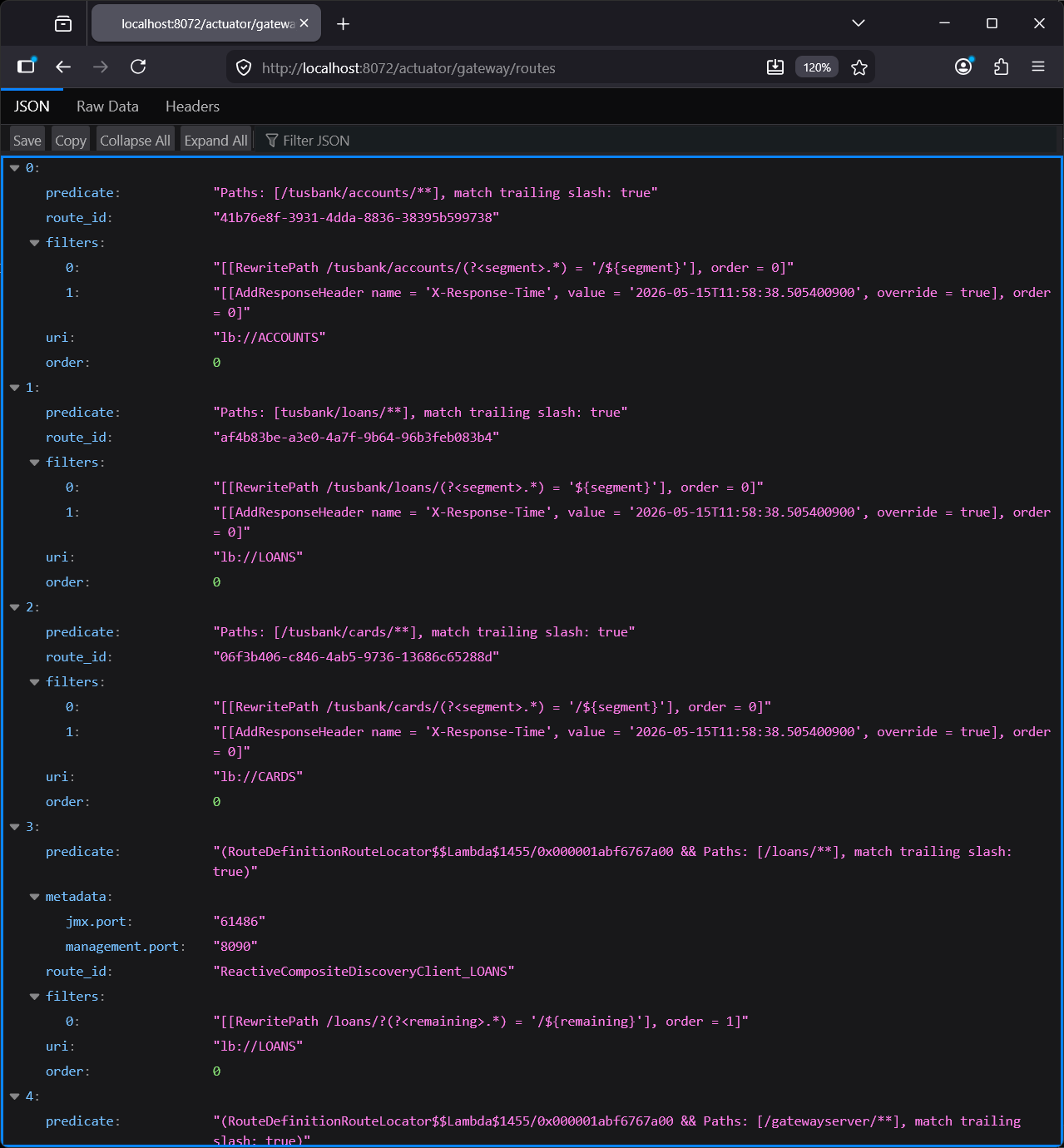Switch to the Headers tab

coord(192,106)
